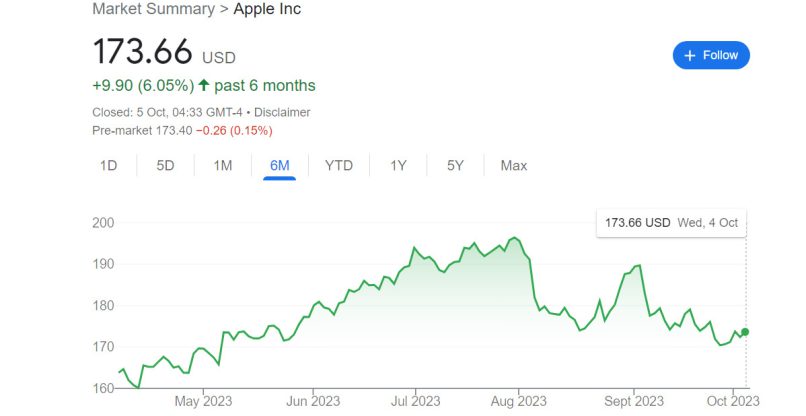This screenshot has height=416, width=806.
Task: Select the 1M chart range
Action: (223, 165)
